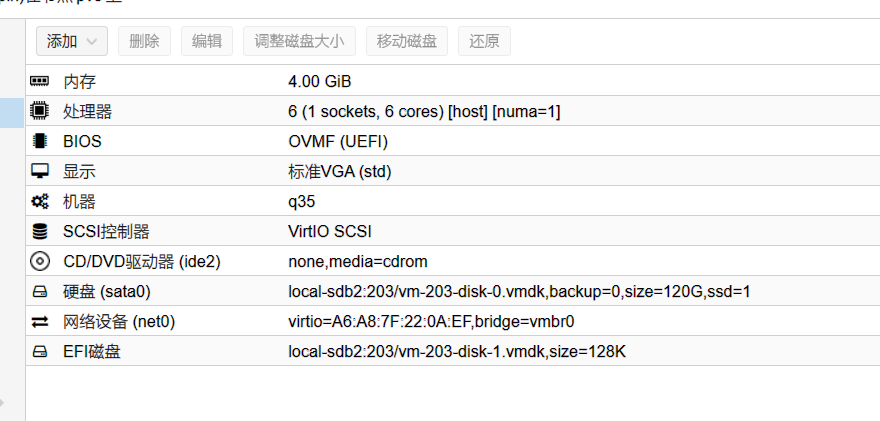This screenshot has width=880, height=421.
Task: Click the EFI disk drive icon
Action: [40, 351]
